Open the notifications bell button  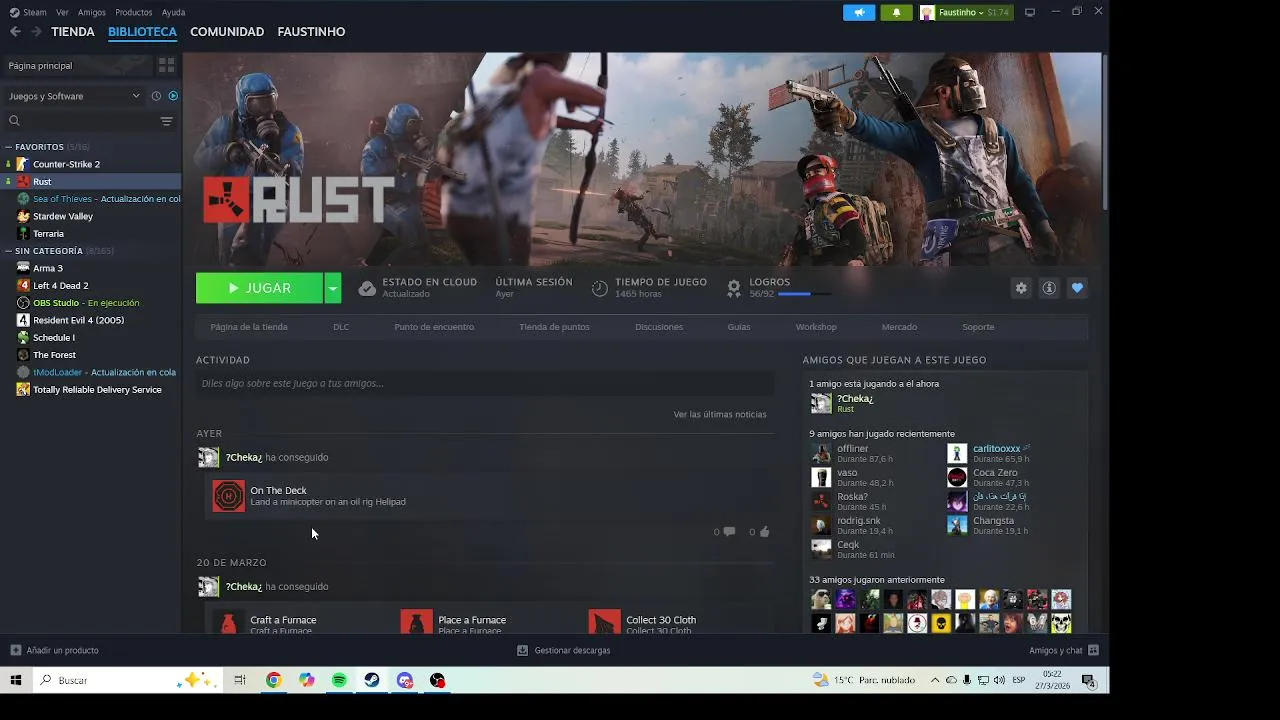(896, 12)
